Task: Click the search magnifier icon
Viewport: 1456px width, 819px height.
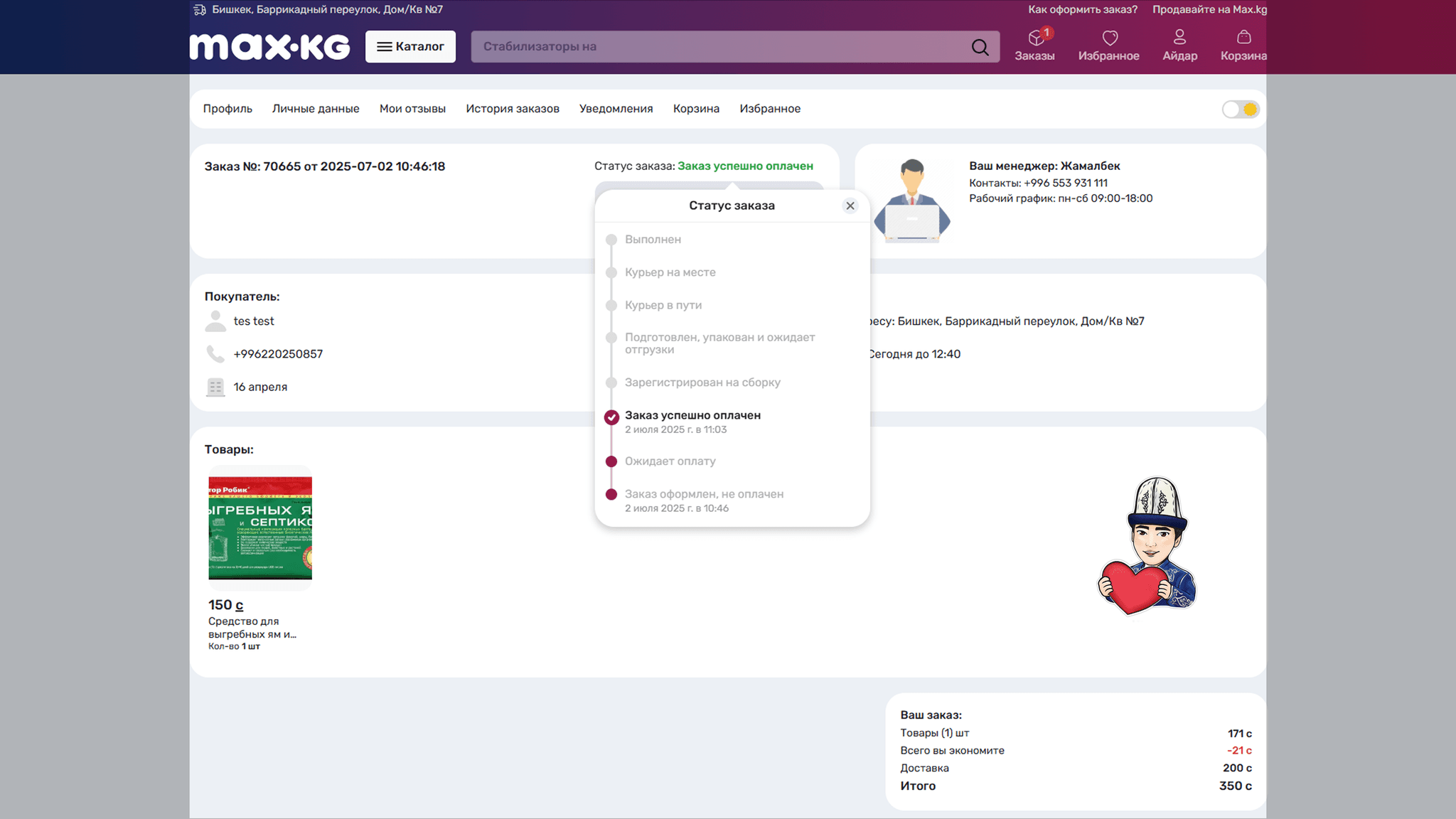Action: (980, 47)
